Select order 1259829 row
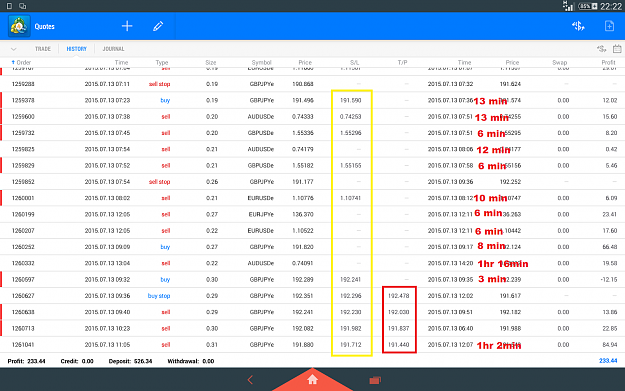The image size is (625, 391). (x=312, y=165)
